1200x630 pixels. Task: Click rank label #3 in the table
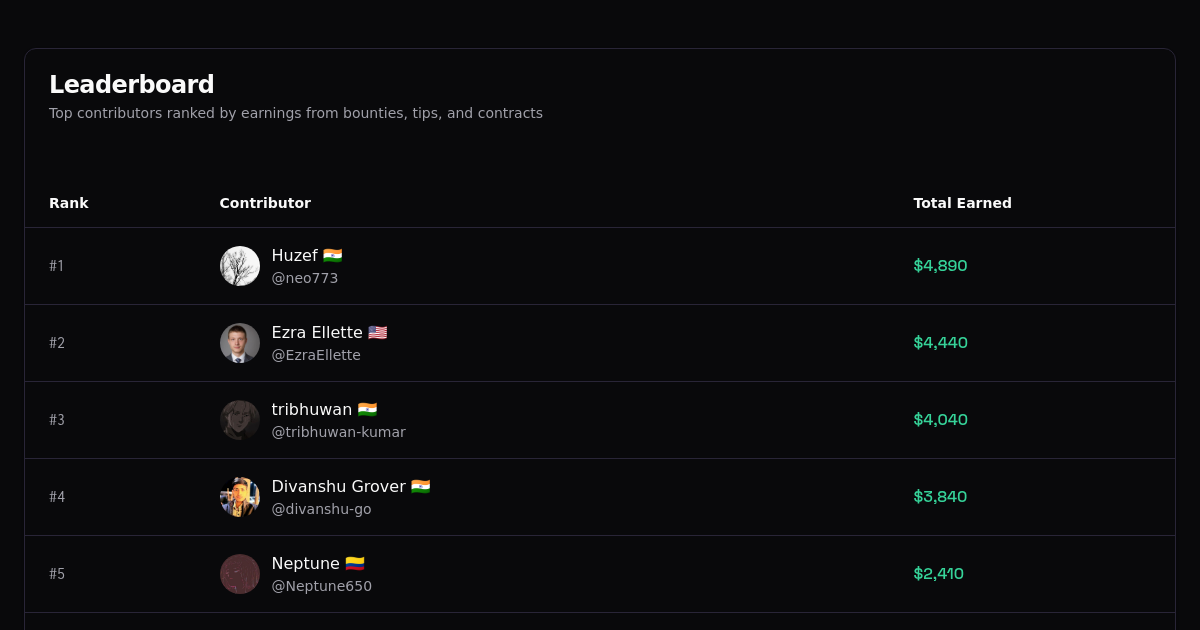click(57, 420)
